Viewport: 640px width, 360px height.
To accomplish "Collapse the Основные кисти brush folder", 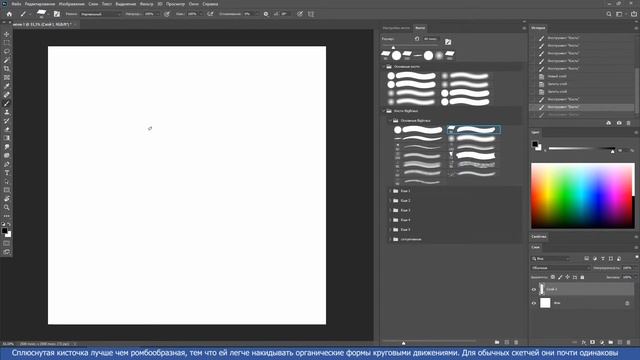I will tap(384, 67).
